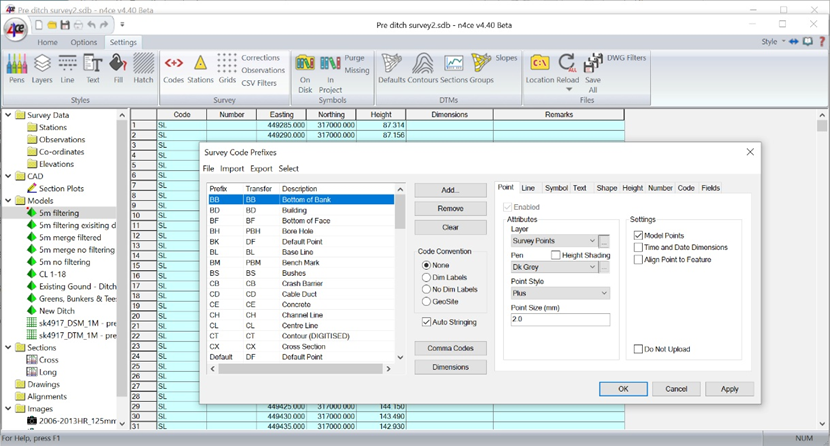The width and height of the screenshot is (830, 446).
Task: Collapse the Sections tree node
Action: (x=8, y=348)
